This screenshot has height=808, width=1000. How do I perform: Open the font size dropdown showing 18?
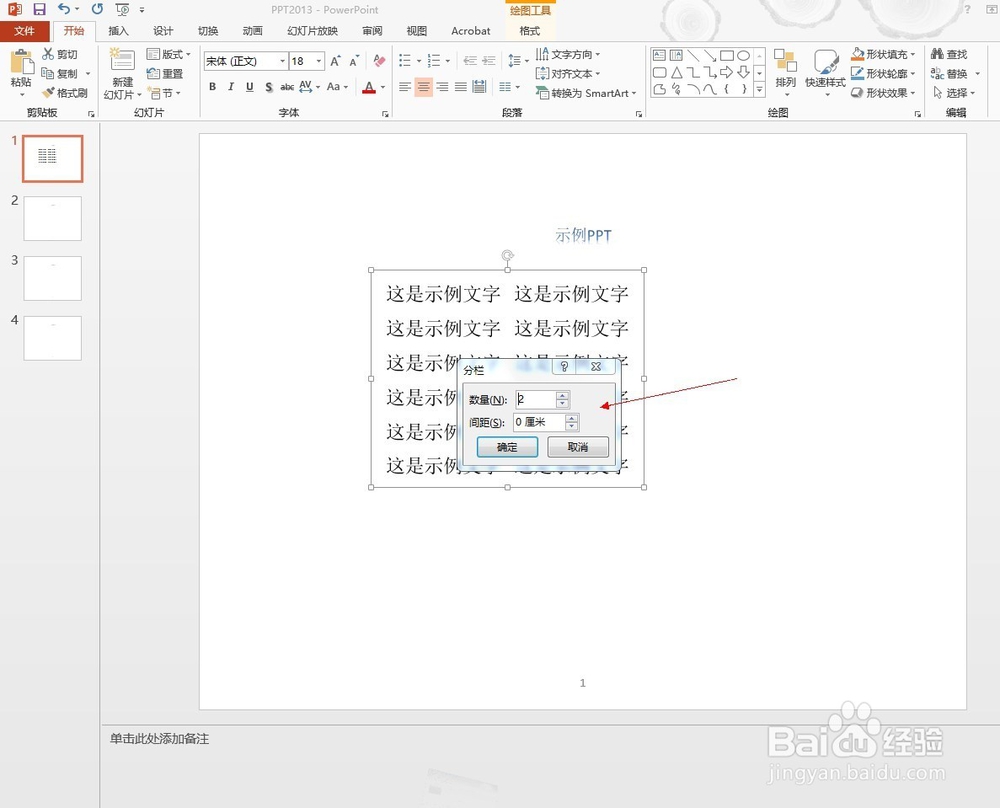point(319,61)
